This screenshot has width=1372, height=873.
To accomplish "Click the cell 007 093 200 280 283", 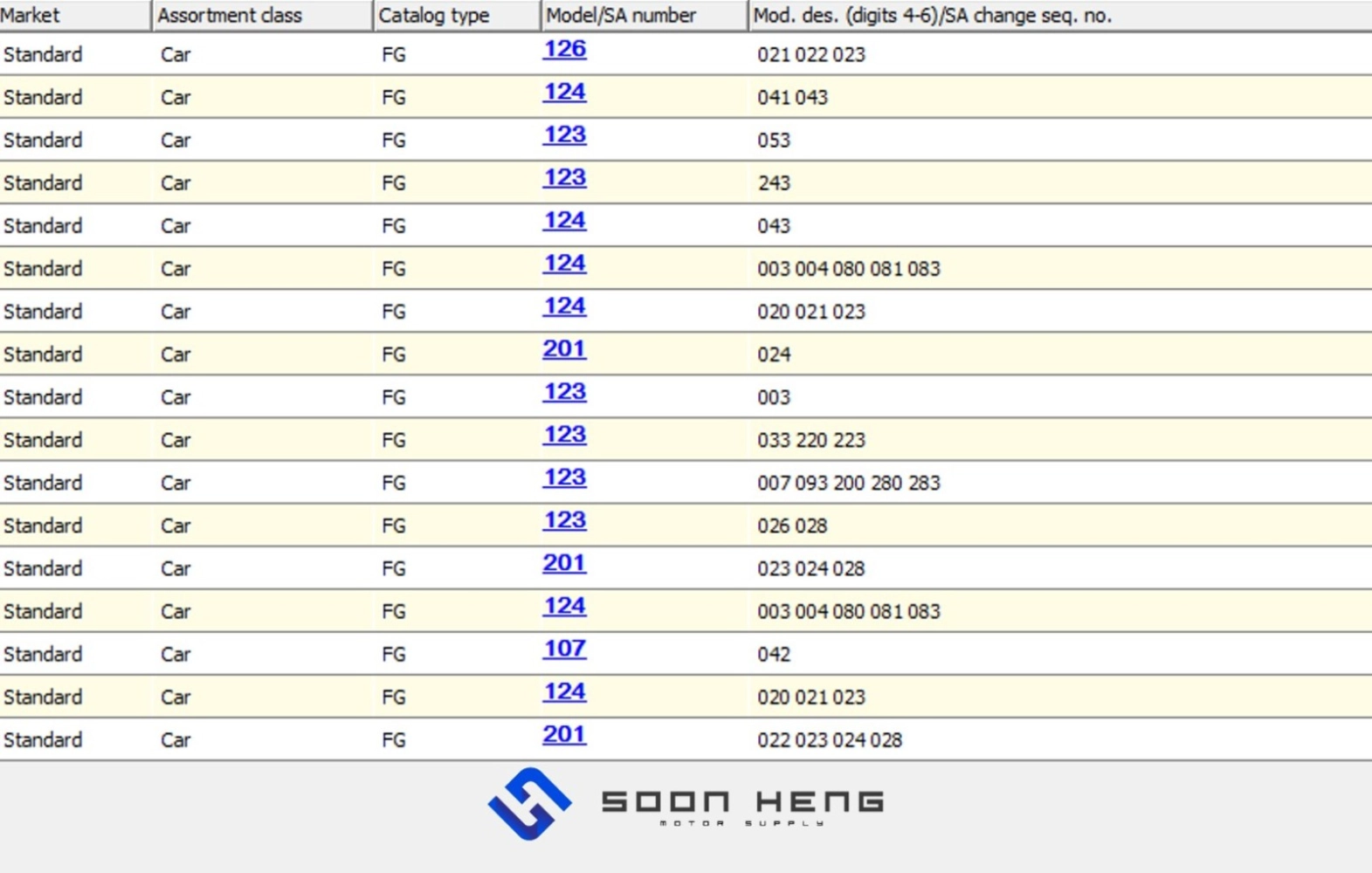I will coord(849,483).
